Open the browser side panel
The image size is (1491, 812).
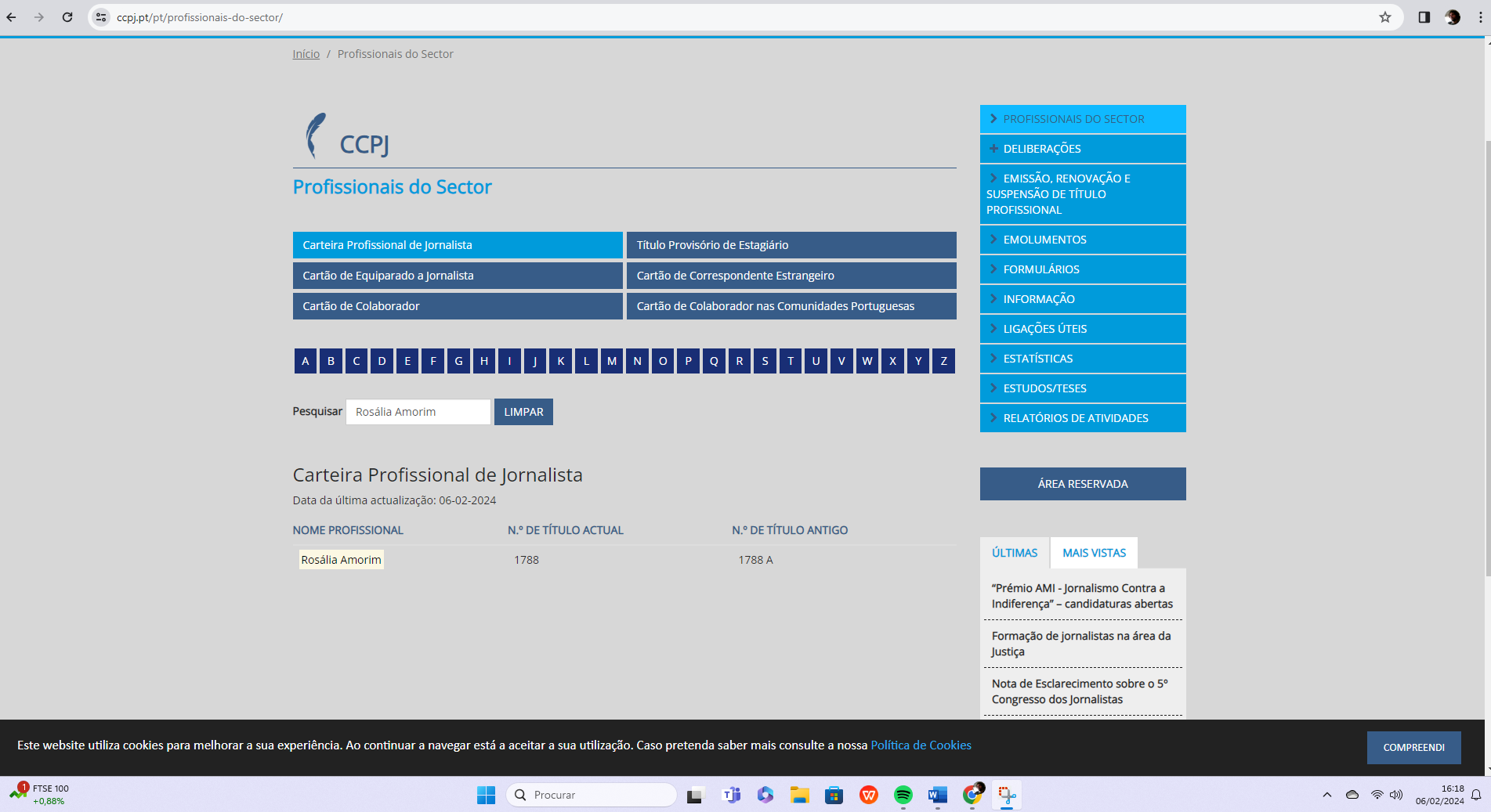coord(1424,17)
